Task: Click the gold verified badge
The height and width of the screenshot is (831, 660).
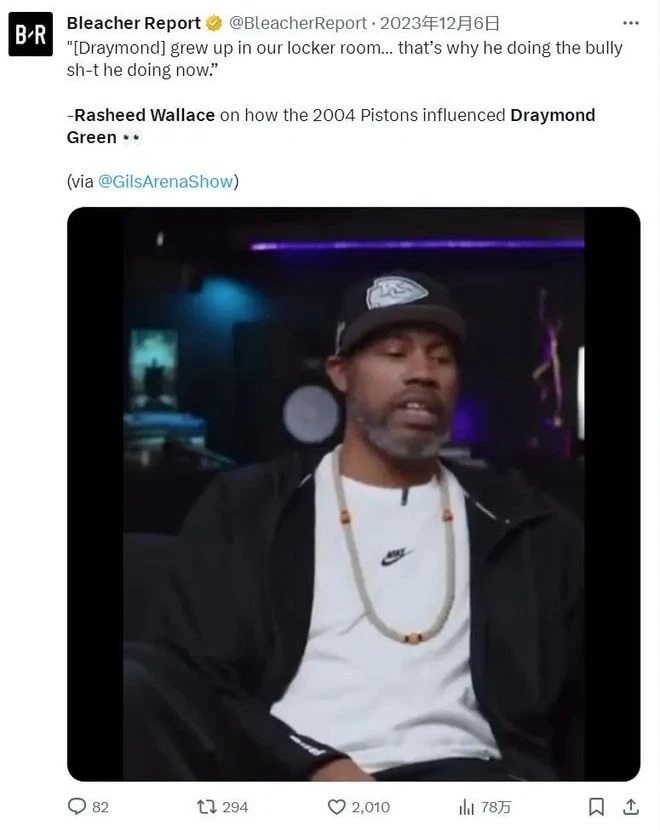Action: pos(214,23)
